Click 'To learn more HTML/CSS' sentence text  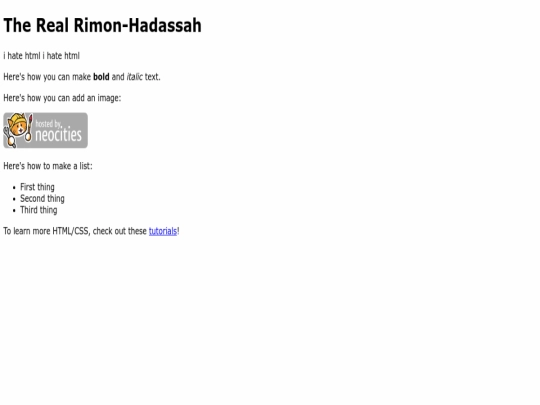pyautogui.click(x=75, y=231)
